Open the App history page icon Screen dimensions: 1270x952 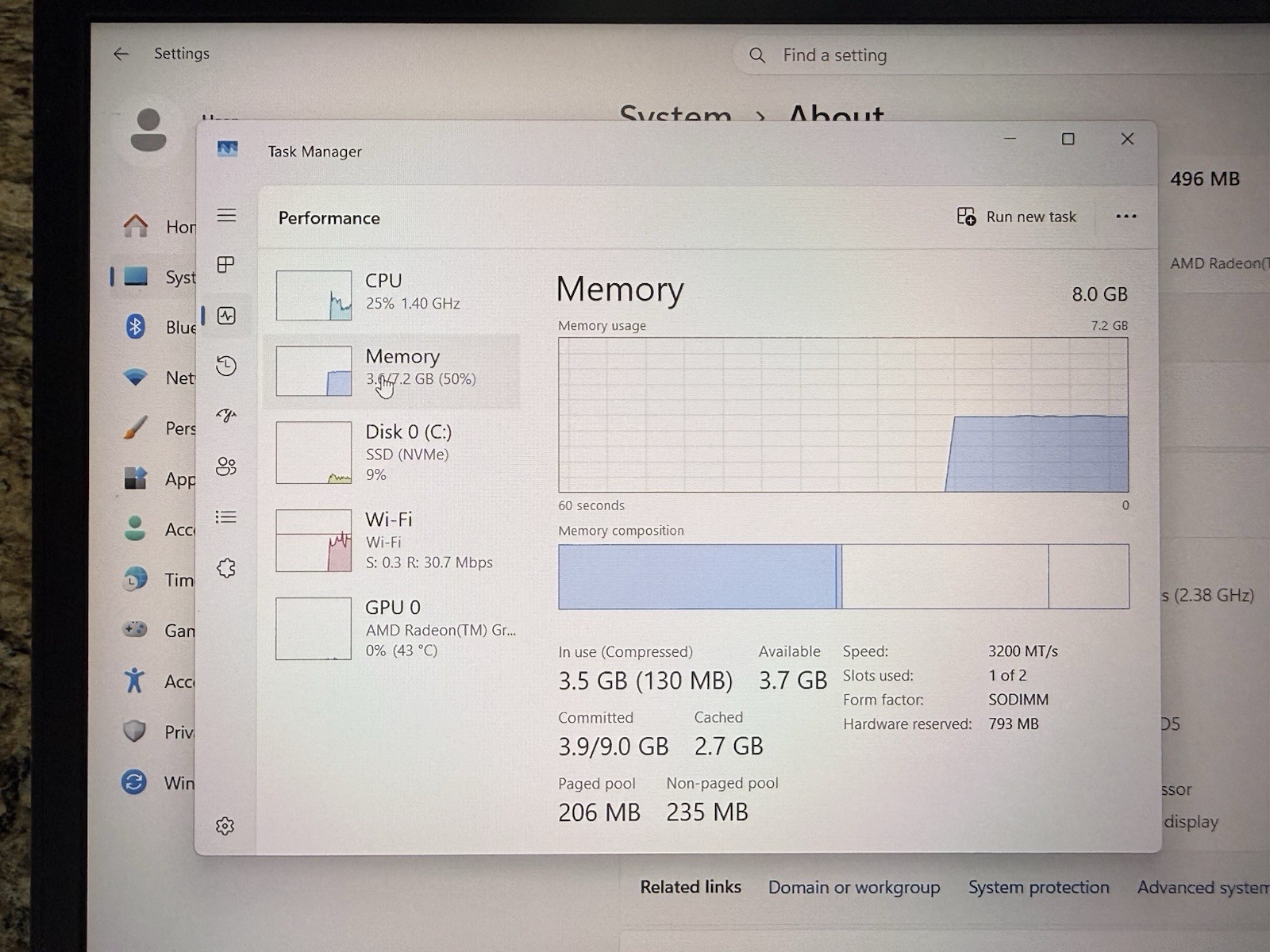tap(226, 366)
